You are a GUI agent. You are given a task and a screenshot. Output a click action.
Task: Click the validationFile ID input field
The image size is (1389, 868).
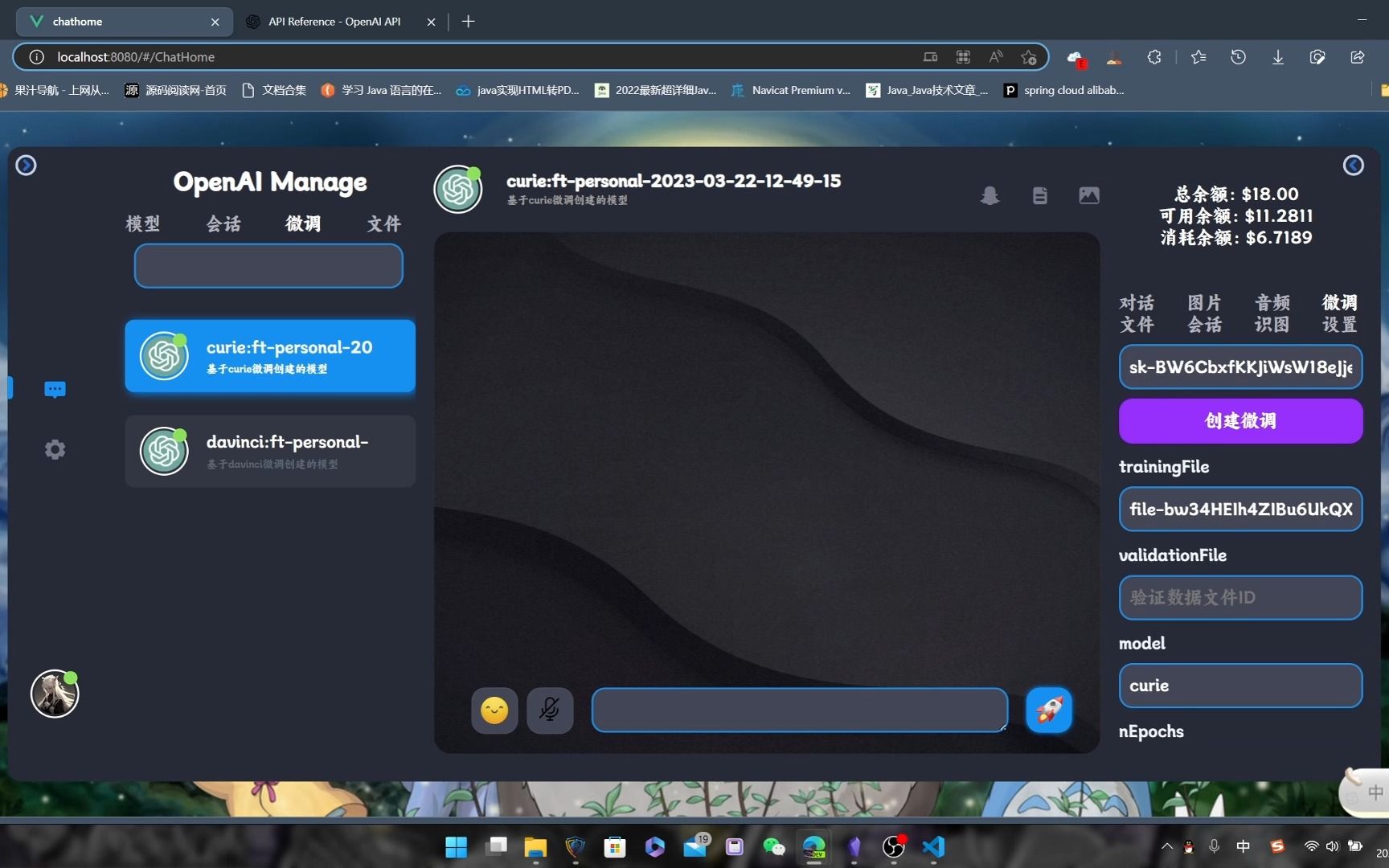coord(1239,597)
